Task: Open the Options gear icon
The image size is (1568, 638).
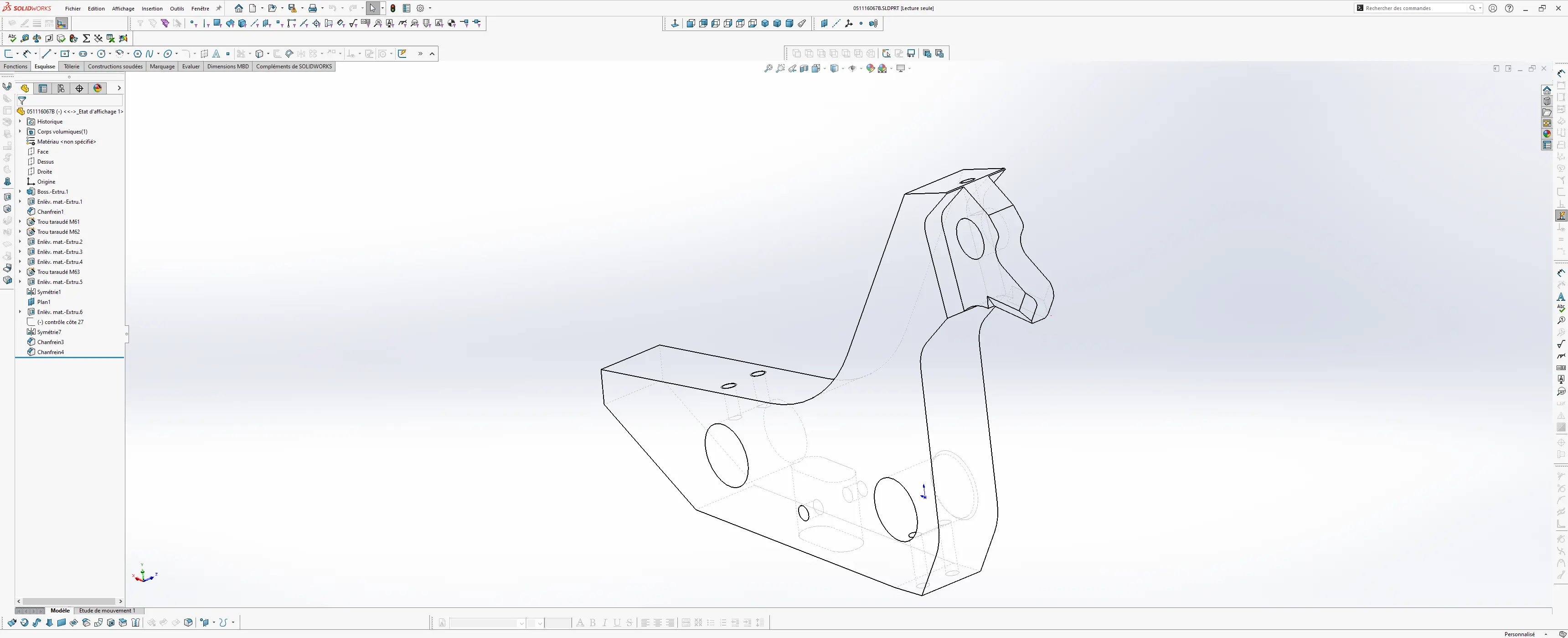Action: tap(420, 8)
